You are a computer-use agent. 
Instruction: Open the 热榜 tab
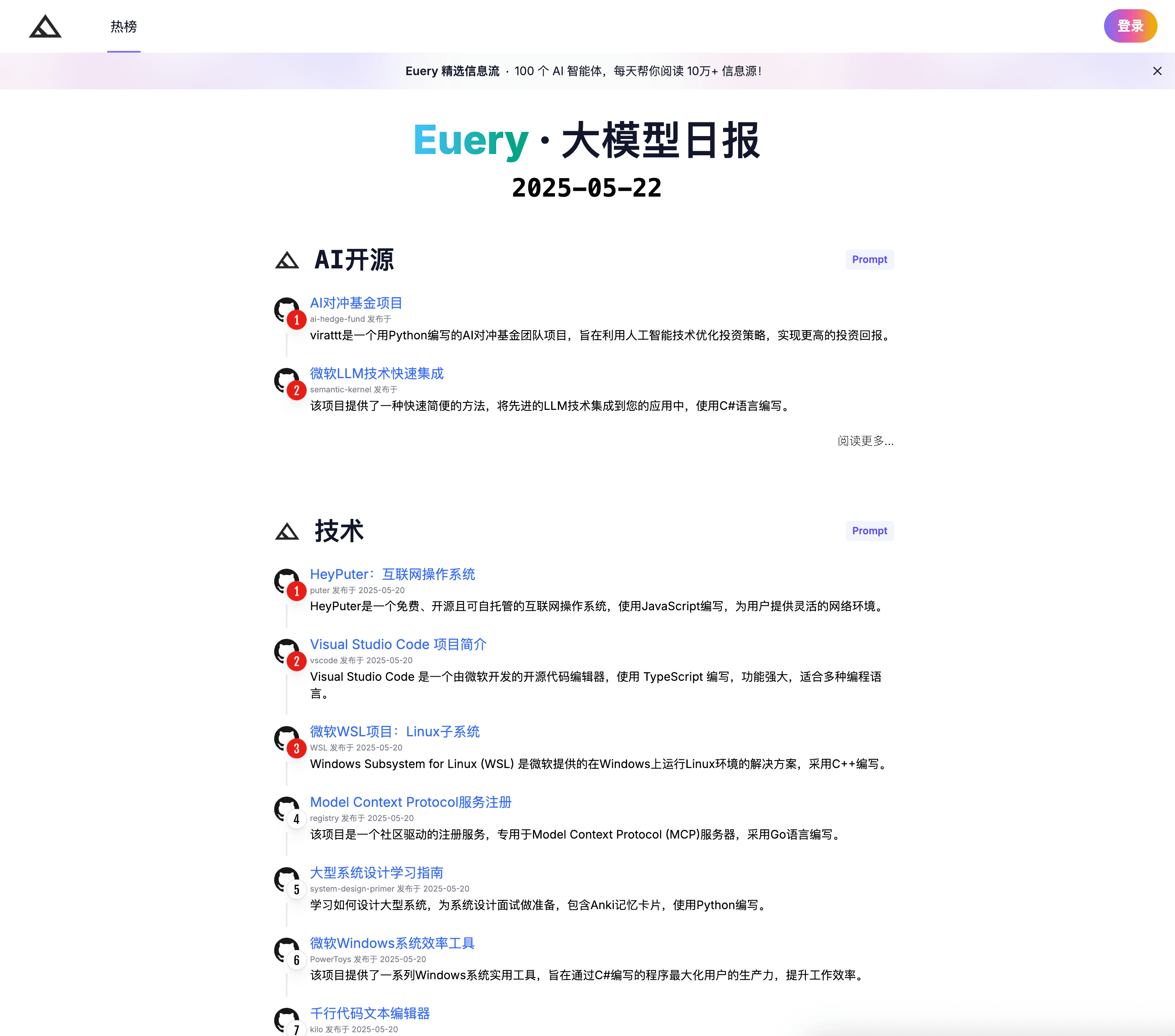click(124, 26)
